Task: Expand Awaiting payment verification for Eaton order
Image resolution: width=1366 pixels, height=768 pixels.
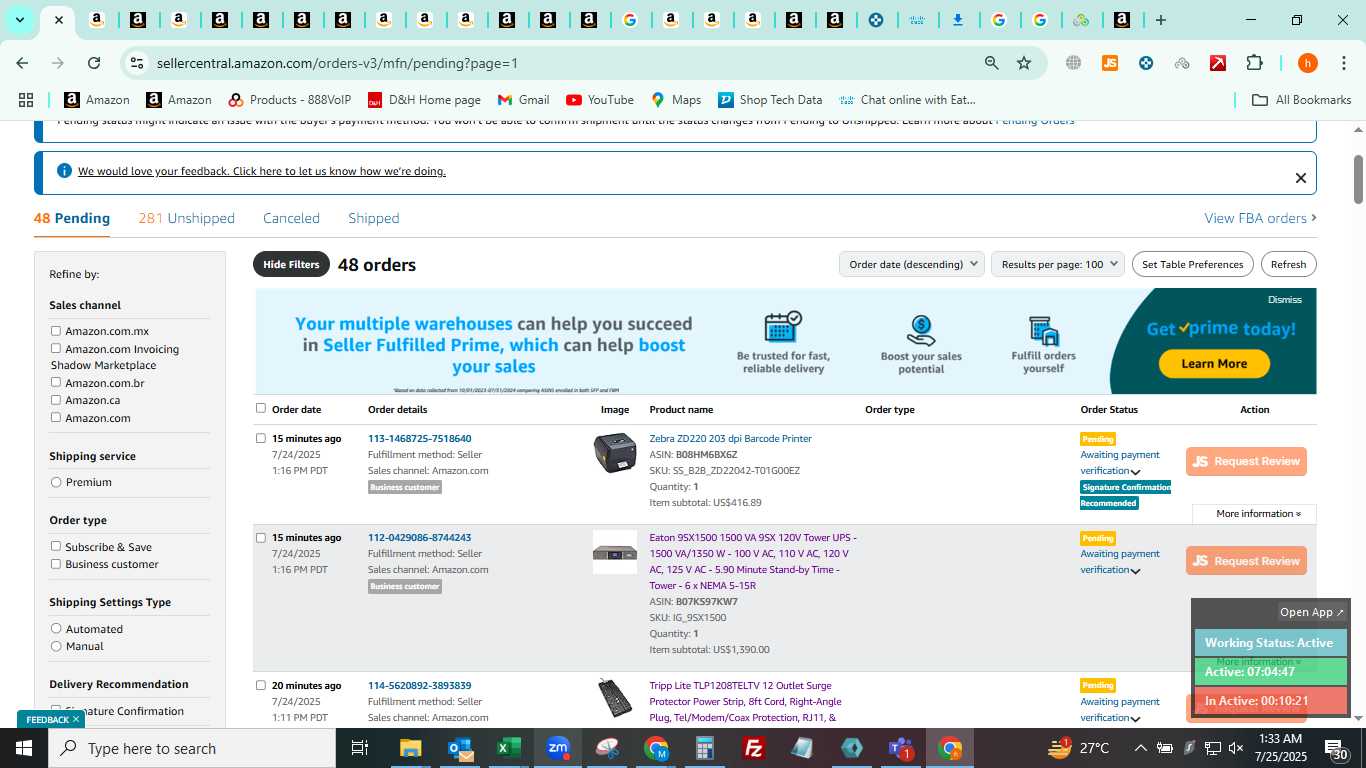Action: click(x=1136, y=571)
